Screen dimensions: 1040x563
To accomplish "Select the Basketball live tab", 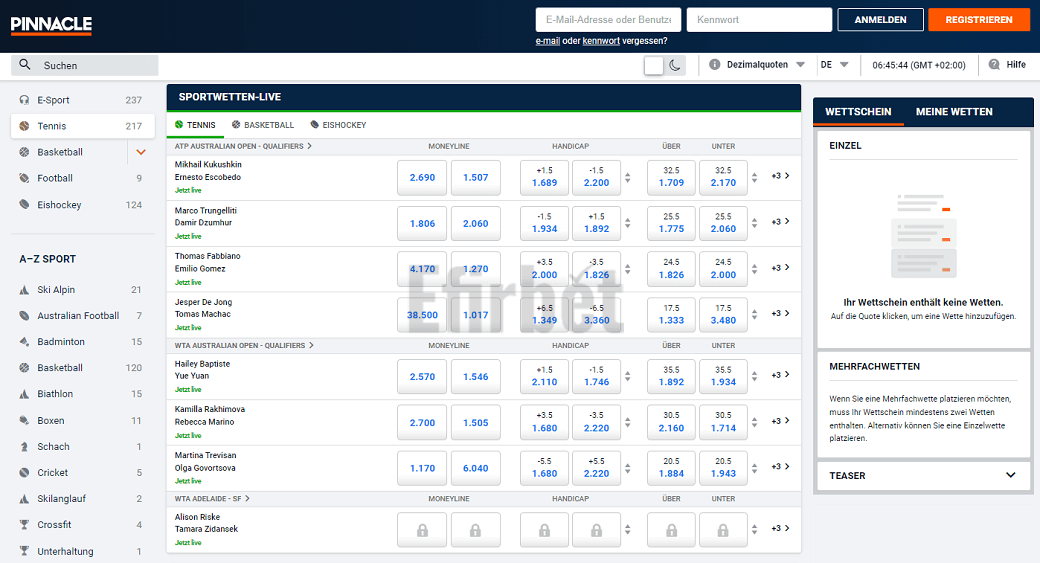I will click(x=263, y=125).
